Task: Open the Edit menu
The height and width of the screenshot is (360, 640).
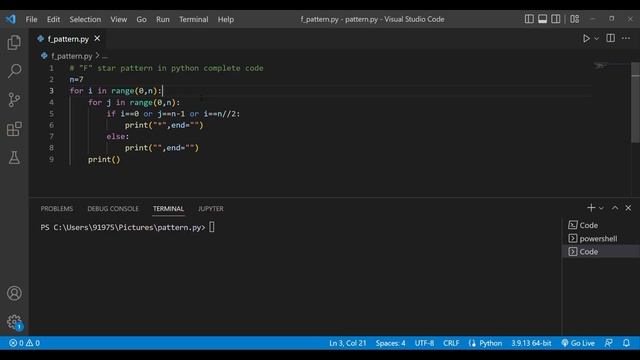Action: pos(53,19)
